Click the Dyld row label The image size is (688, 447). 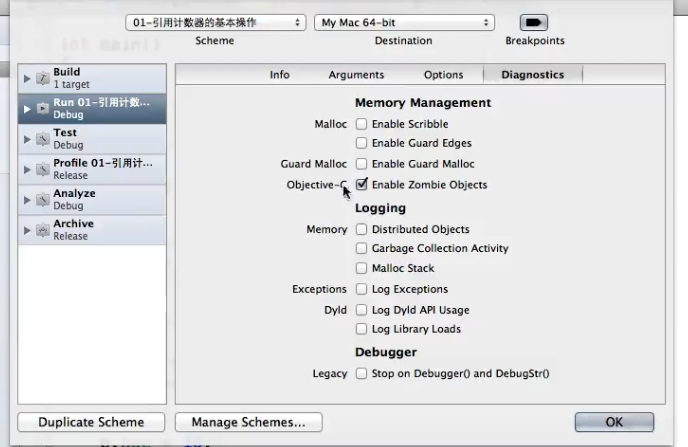pyautogui.click(x=336, y=310)
